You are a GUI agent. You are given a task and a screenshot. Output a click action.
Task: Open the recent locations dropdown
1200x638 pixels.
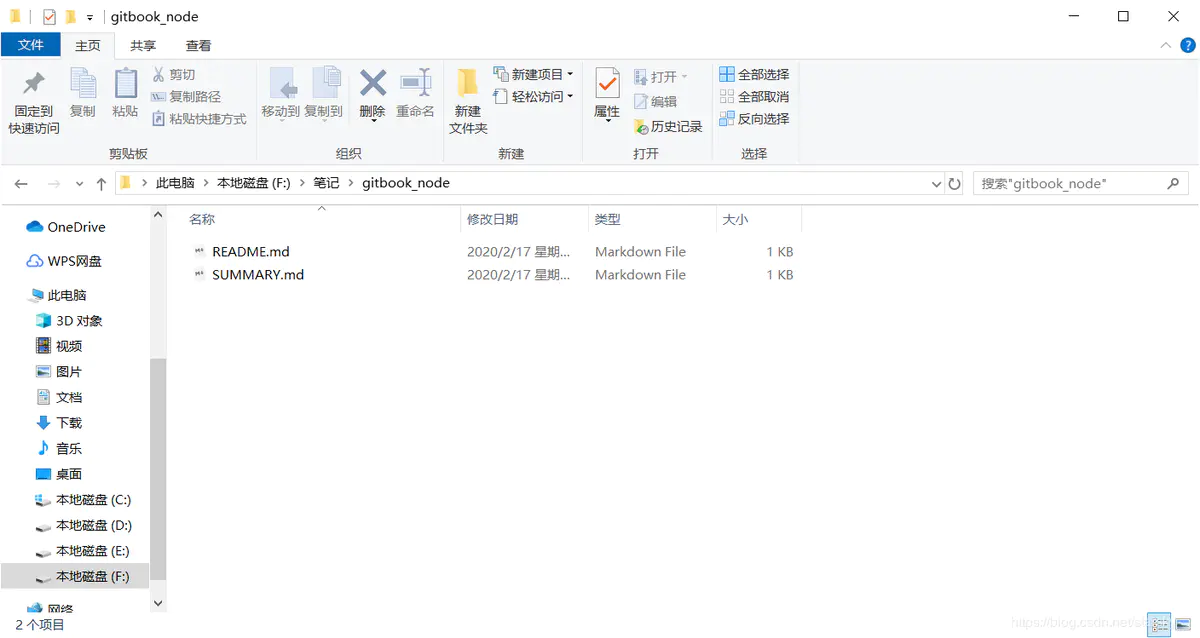pyautogui.click(x=80, y=184)
